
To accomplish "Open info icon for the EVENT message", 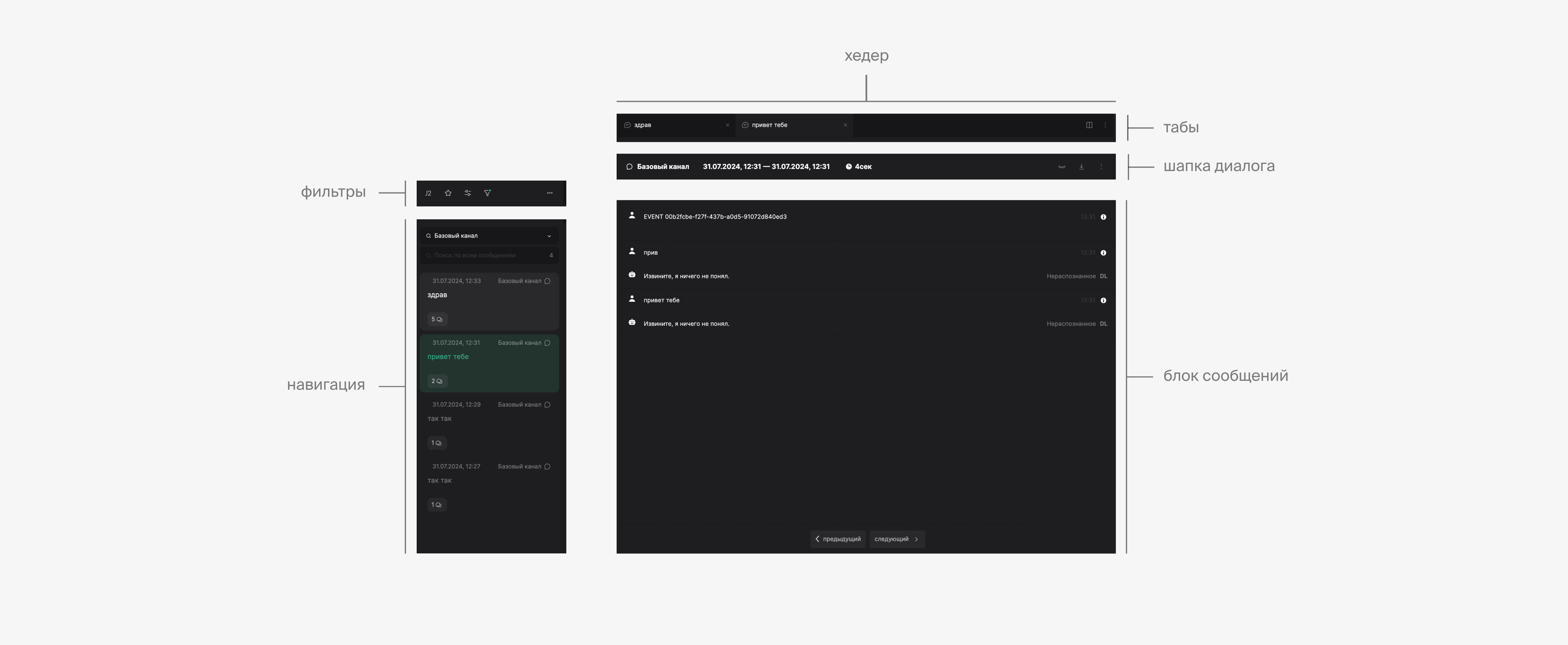I will click(1104, 217).
